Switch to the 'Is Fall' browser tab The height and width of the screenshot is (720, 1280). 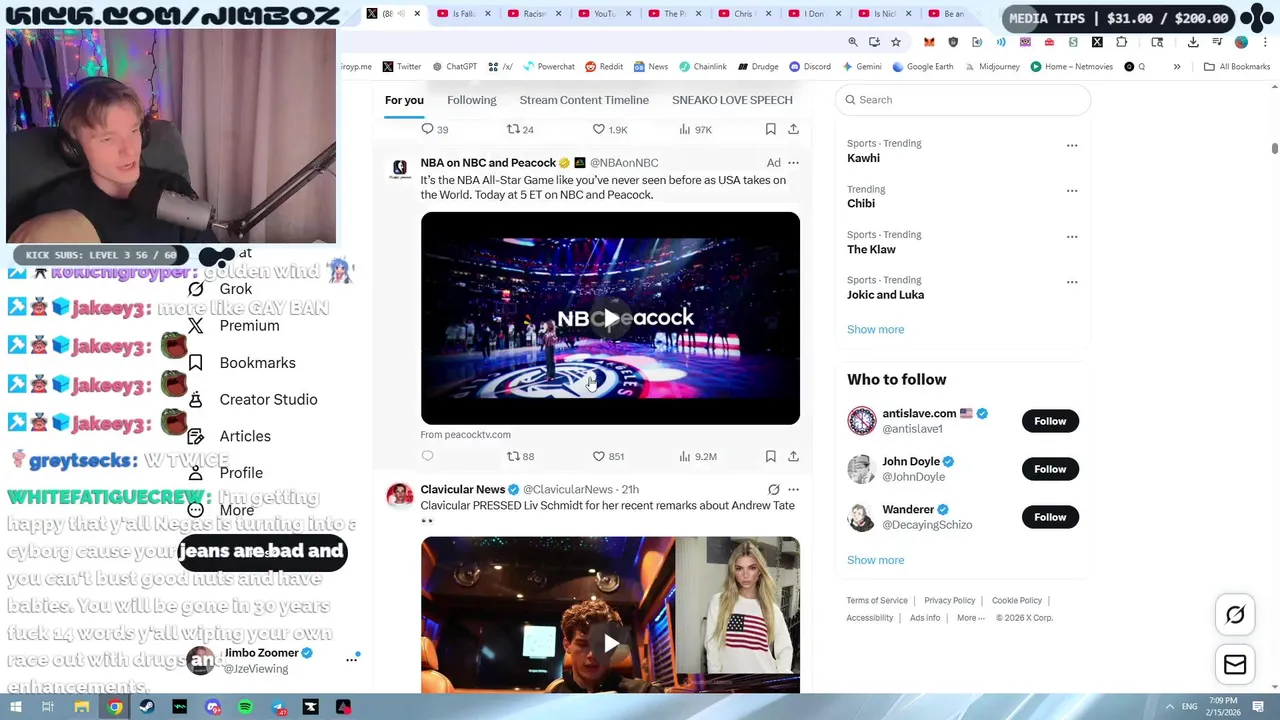463,14
